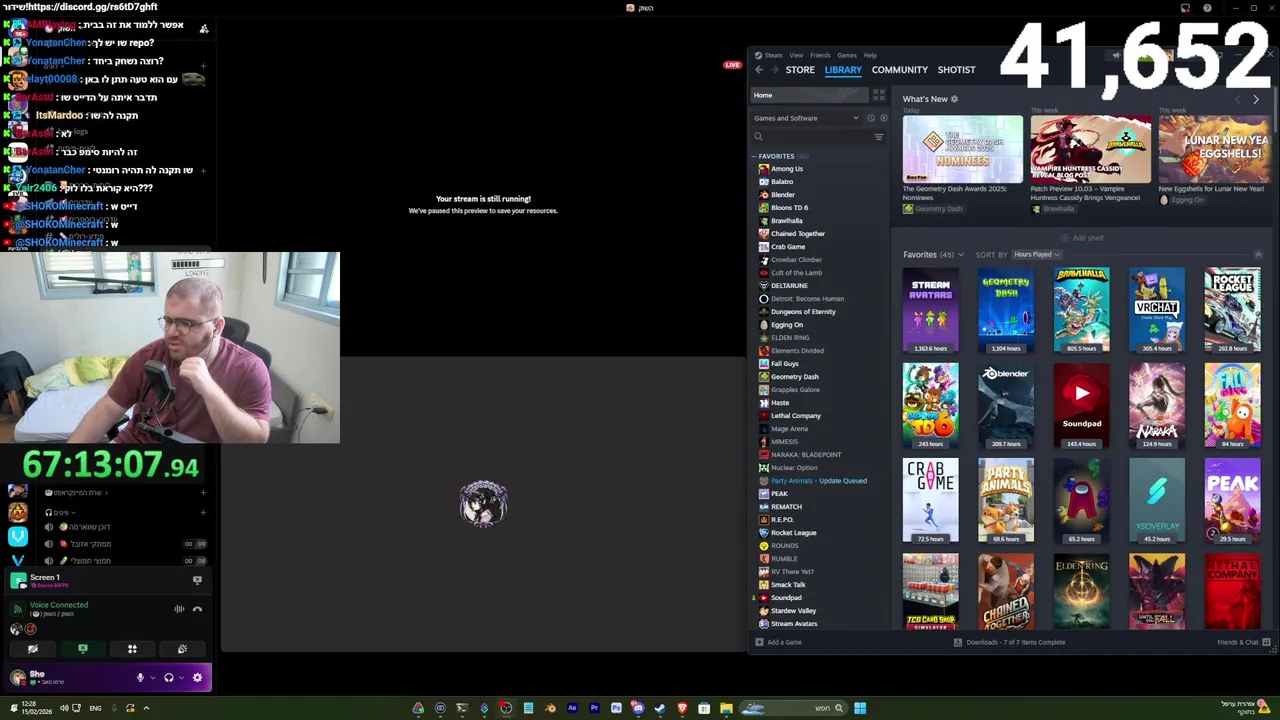Screen dimensions: 1280x720
Task: Open Games and Software filter dropdown
Action: point(805,118)
